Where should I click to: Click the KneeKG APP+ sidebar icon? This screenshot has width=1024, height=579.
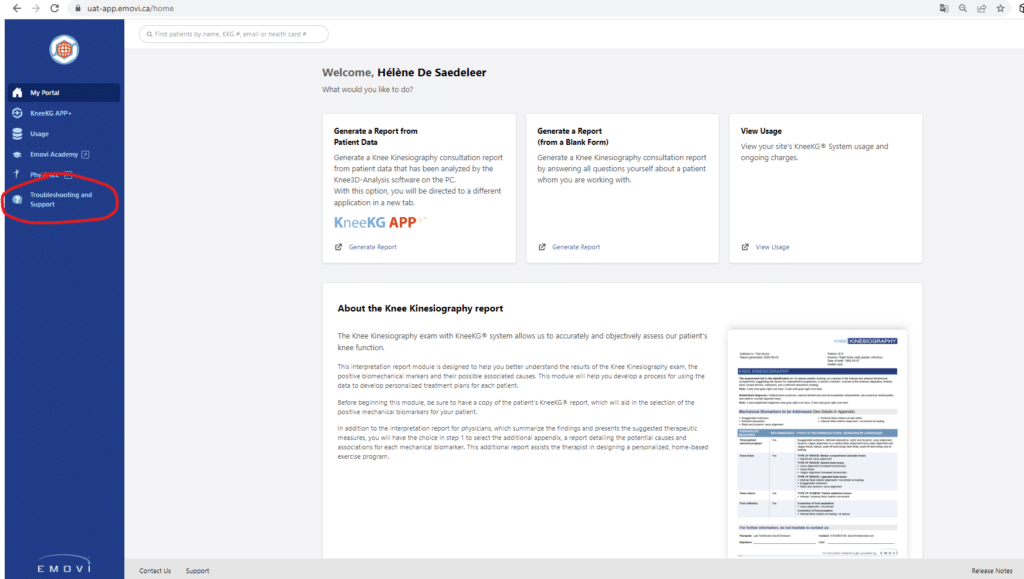tap(17, 113)
